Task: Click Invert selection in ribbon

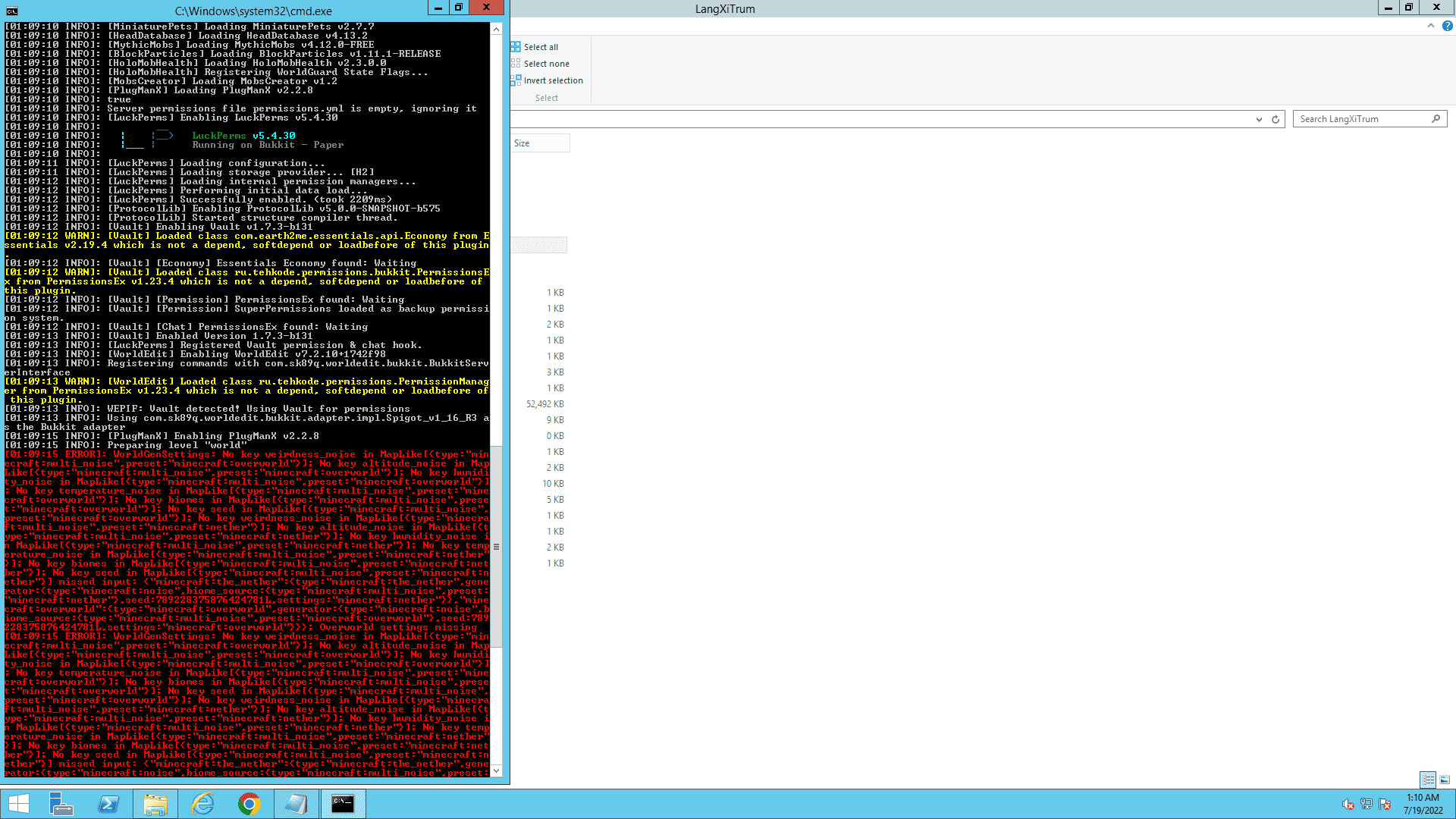Action: pos(552,80)
